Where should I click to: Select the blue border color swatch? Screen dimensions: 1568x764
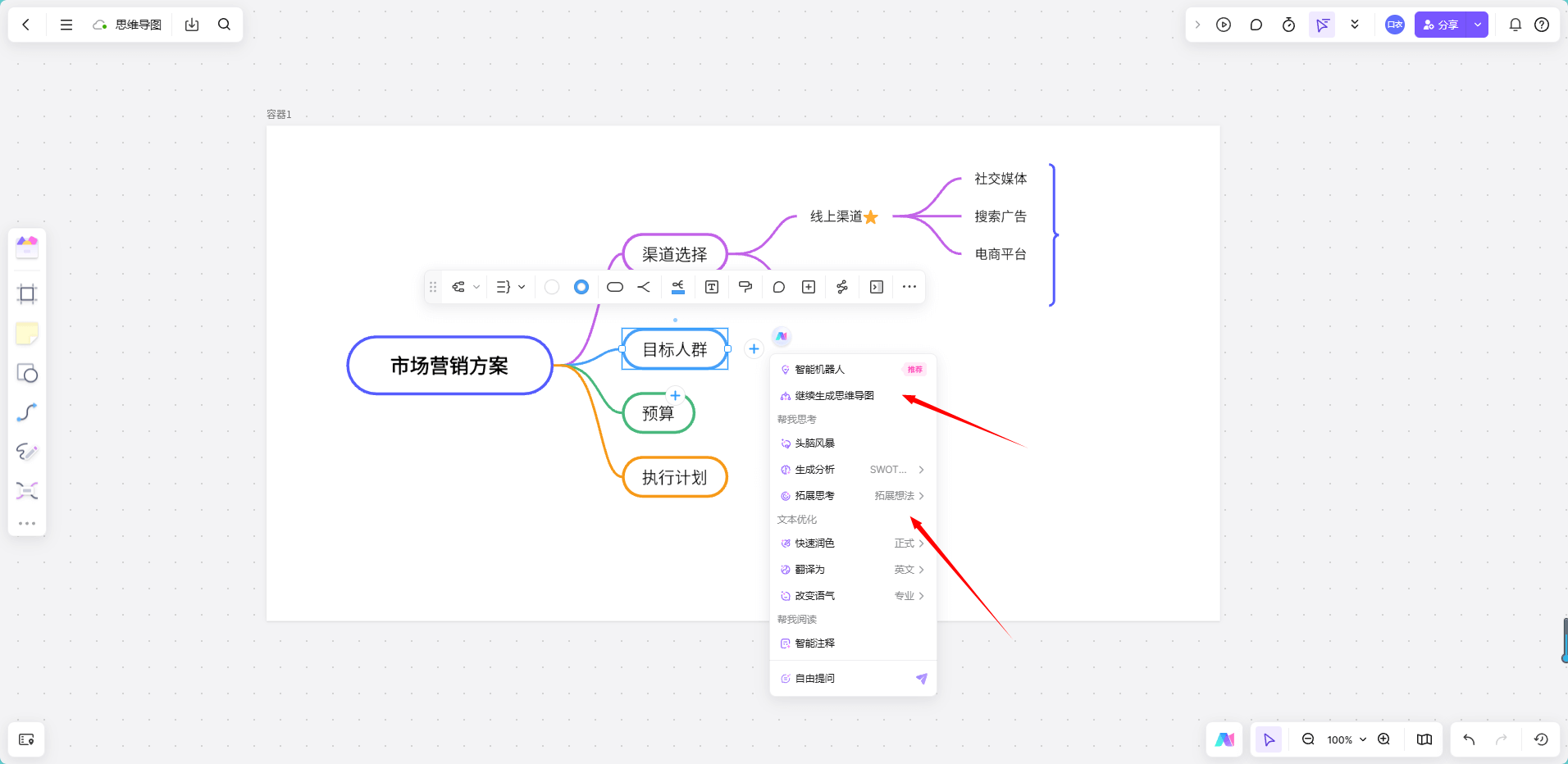click(x=581, y=287)
